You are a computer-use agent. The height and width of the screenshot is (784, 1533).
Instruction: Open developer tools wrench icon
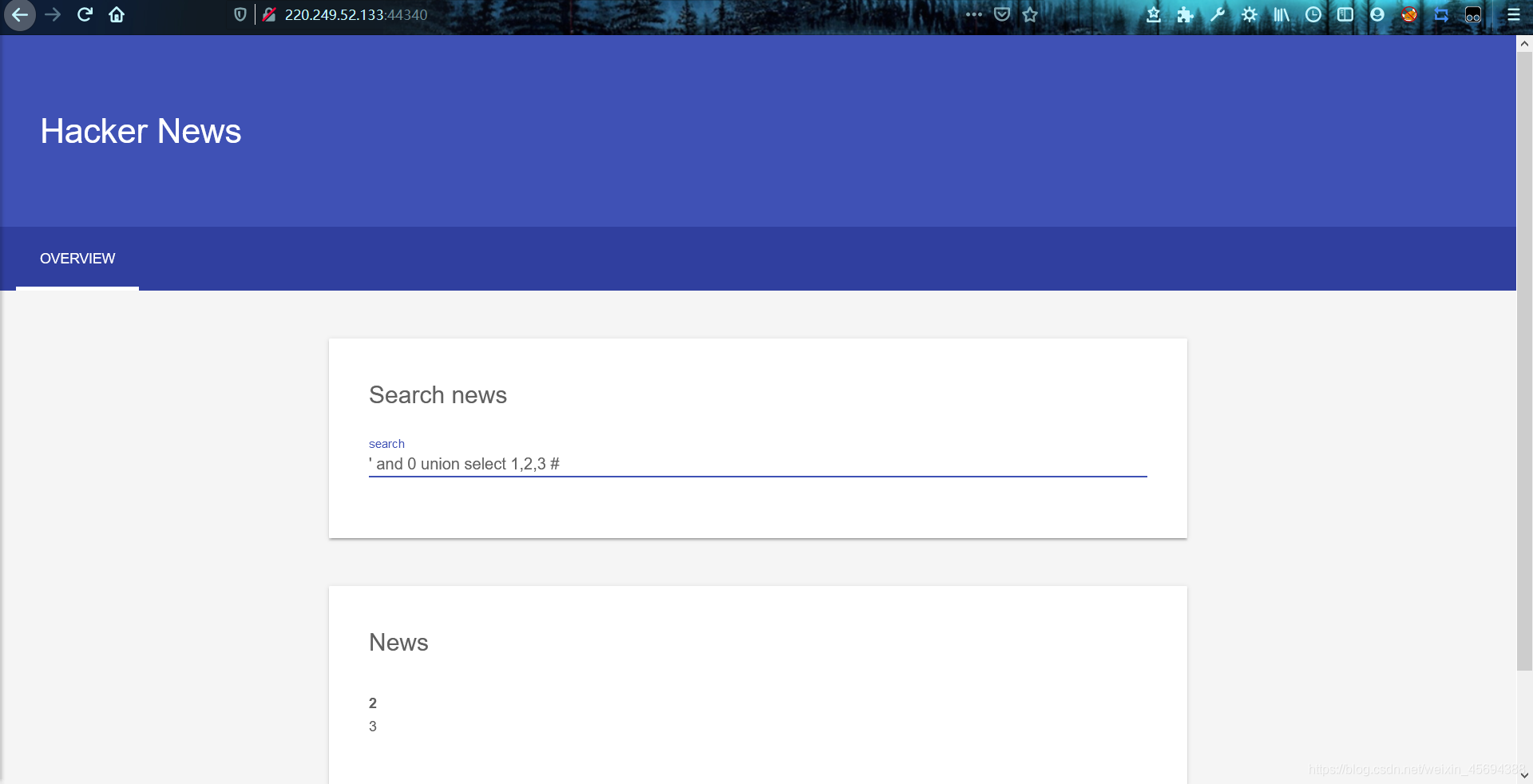click(1217, 14)
